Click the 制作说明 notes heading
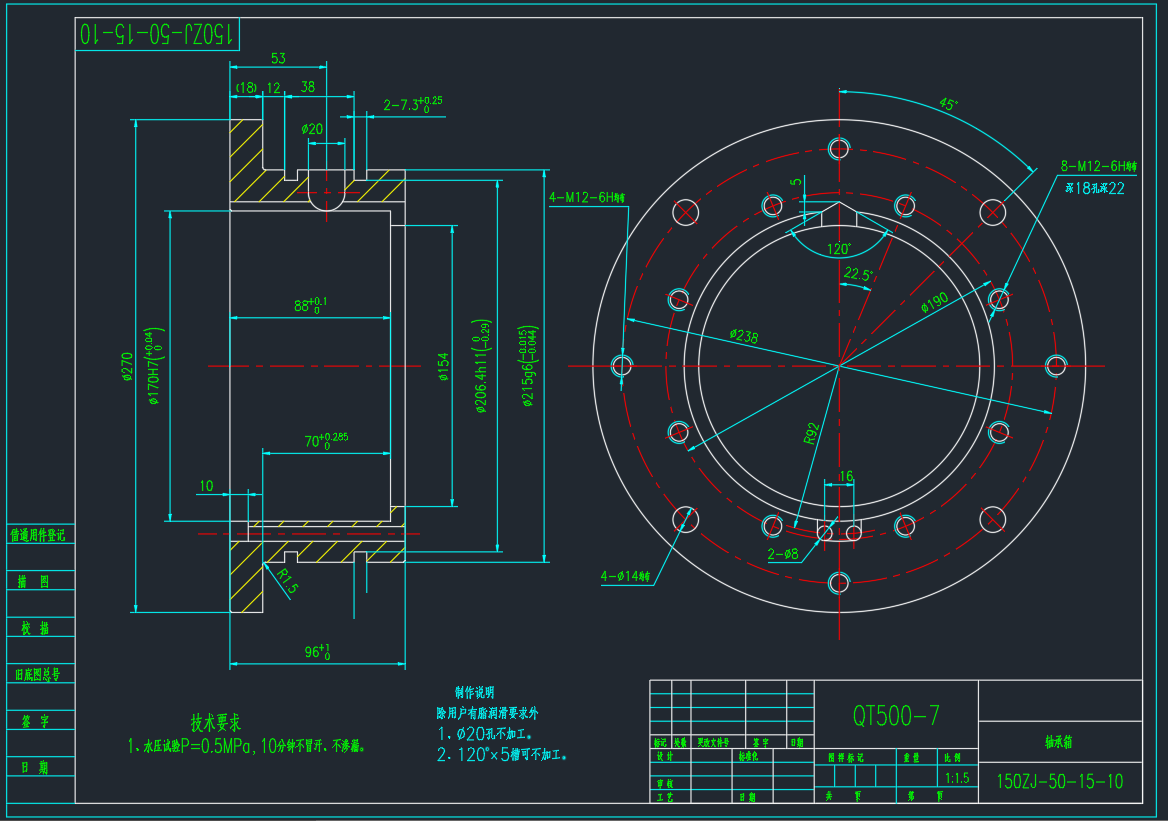 (473, 692)
